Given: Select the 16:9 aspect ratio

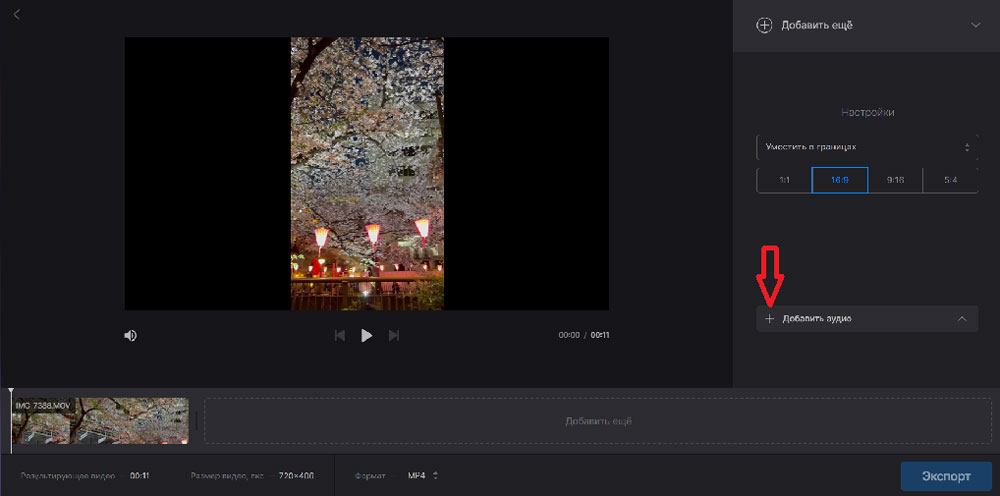Looking at the screenshot, I should [839, 180].
